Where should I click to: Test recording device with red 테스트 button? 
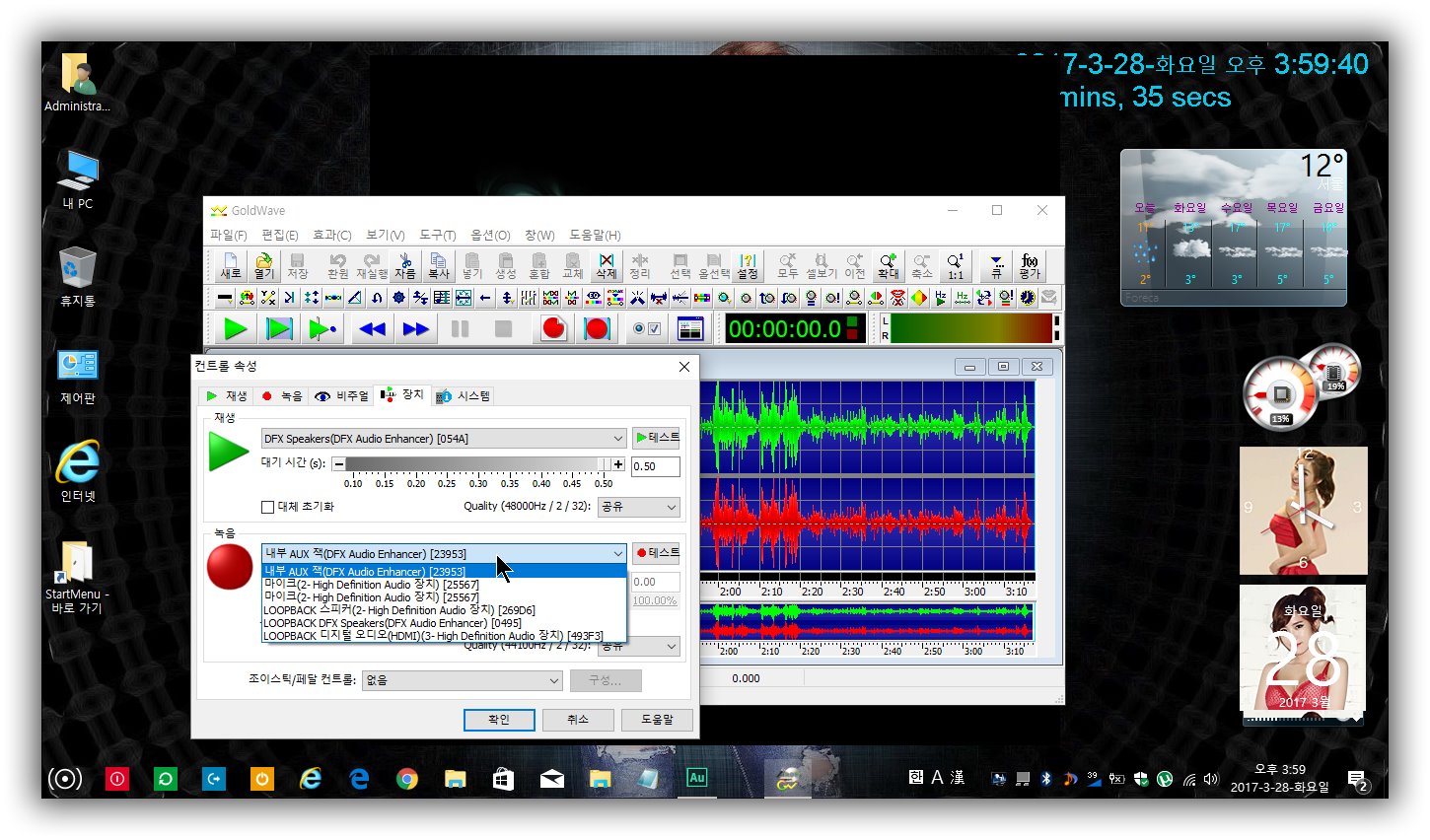tap(656, 552)
